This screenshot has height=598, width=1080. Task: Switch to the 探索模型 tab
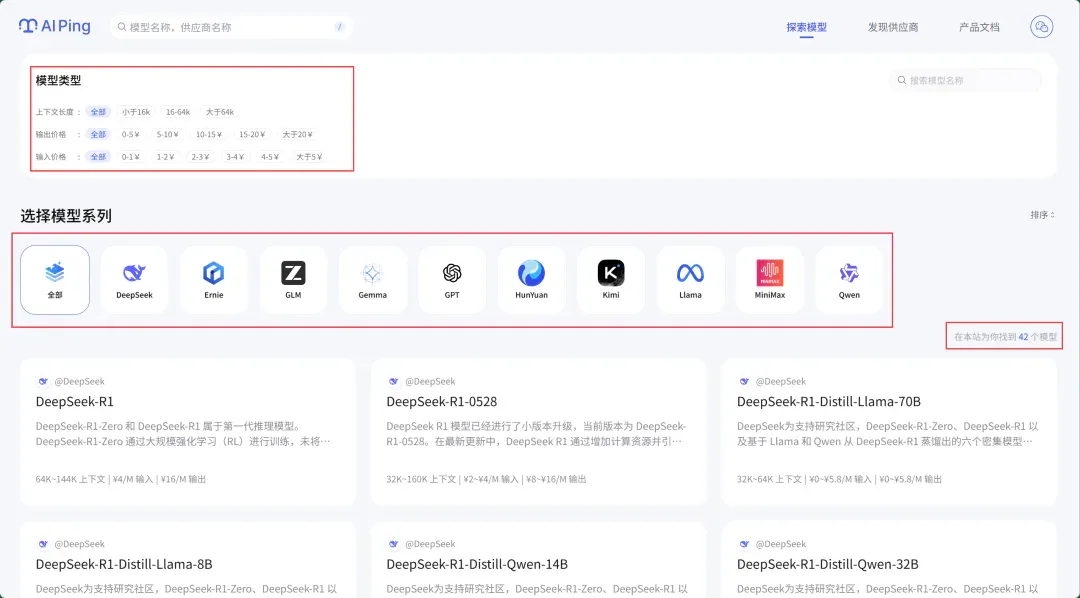coord(807,28)
